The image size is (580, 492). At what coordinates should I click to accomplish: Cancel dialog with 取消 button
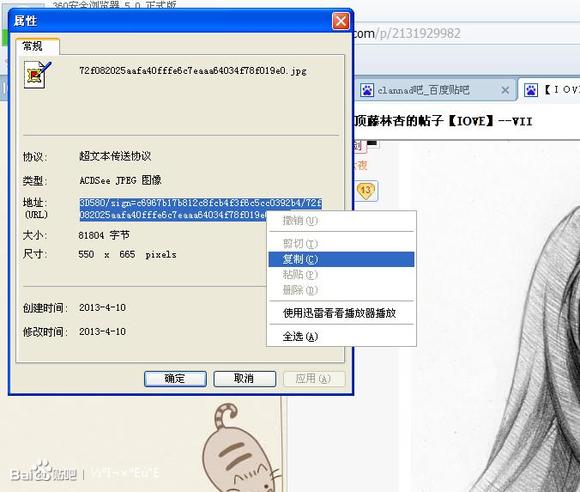245,379
